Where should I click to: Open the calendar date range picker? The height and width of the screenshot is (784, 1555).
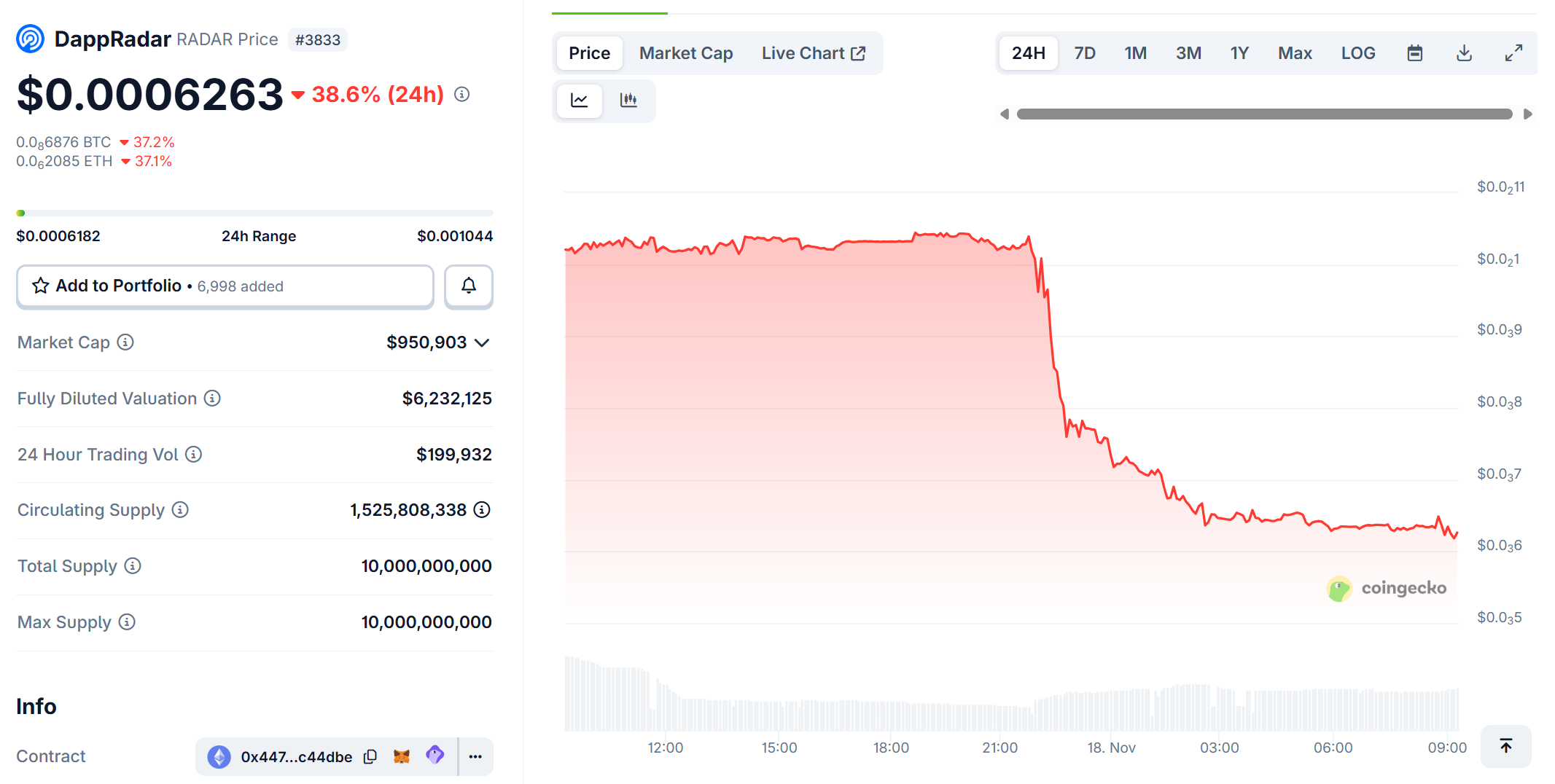tap(1415, 52)
